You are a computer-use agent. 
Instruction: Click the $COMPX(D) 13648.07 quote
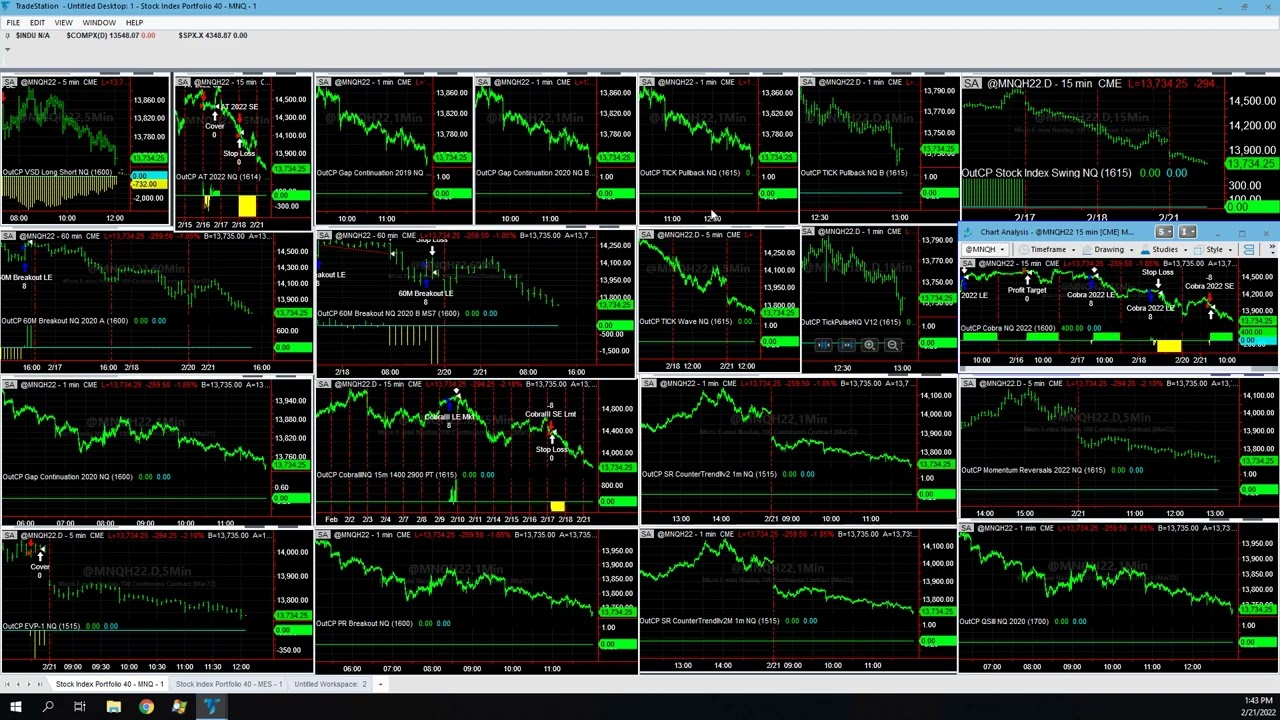pyautogui.click(x=110, y=35)
